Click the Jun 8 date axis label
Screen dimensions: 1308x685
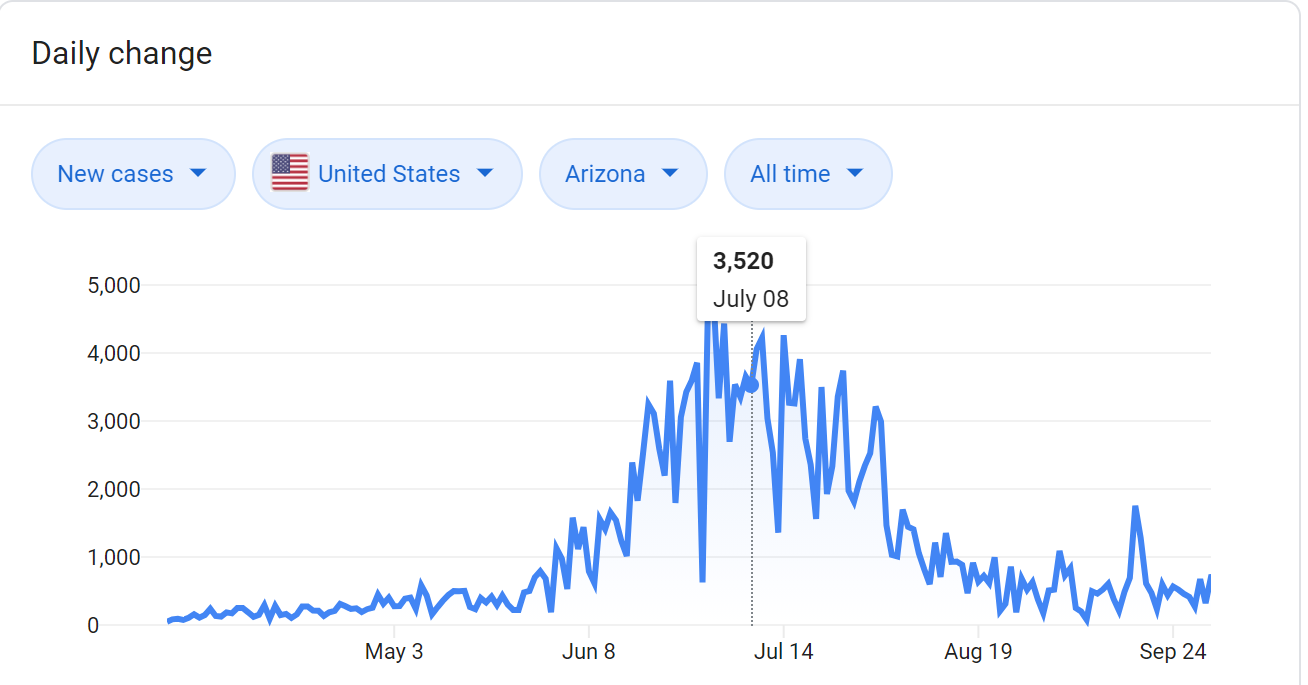(589, 652)
